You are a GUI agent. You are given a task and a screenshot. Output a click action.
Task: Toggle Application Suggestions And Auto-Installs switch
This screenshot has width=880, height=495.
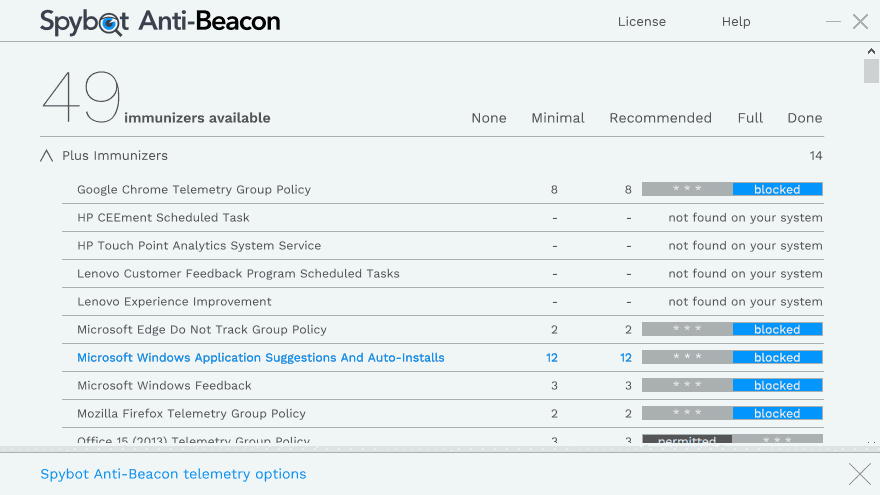[732, 357]
